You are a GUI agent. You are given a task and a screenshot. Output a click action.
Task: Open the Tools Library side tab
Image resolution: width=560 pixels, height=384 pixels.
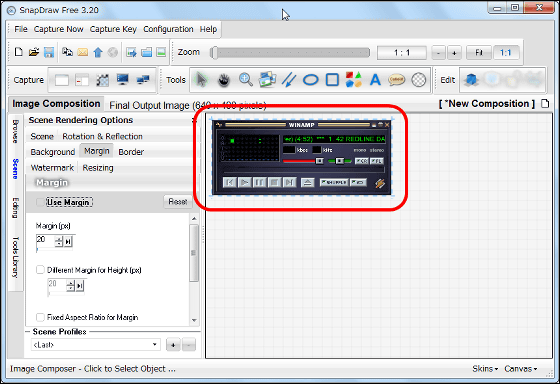point(15,257)
